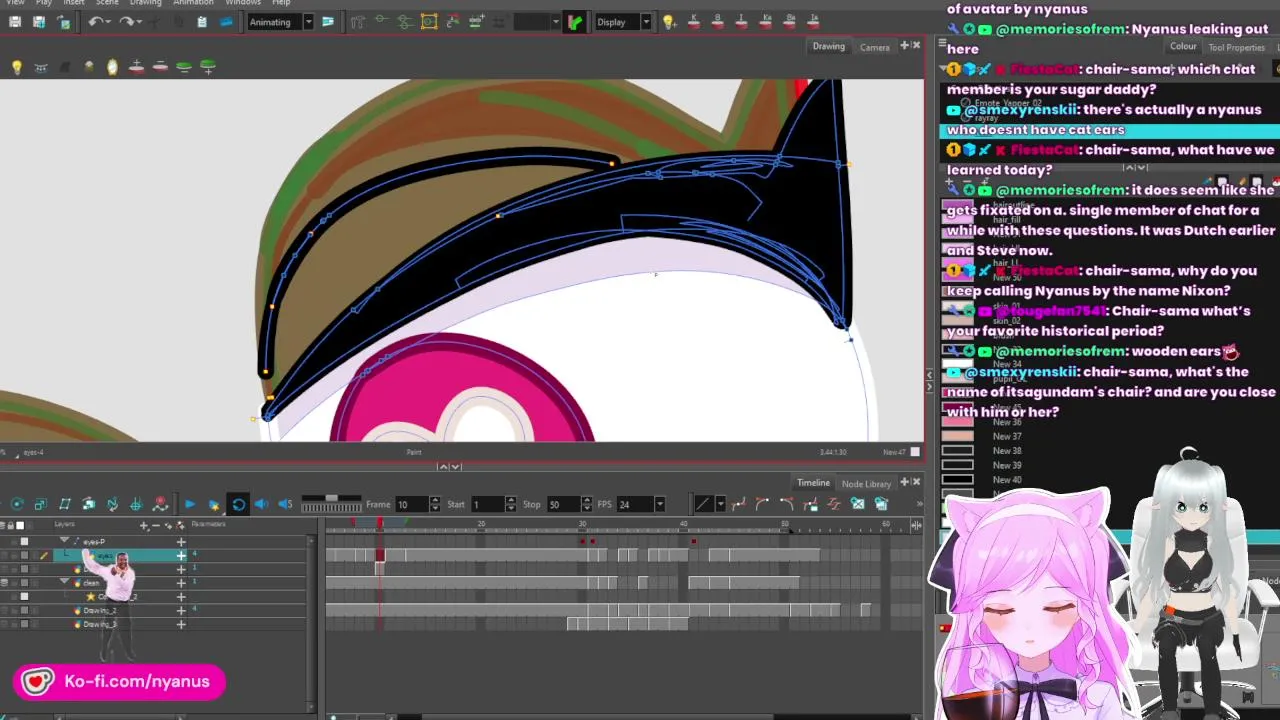Collapse the eyes-P layer group
The image size is (1280, 720).
click(x=65, y=541)
